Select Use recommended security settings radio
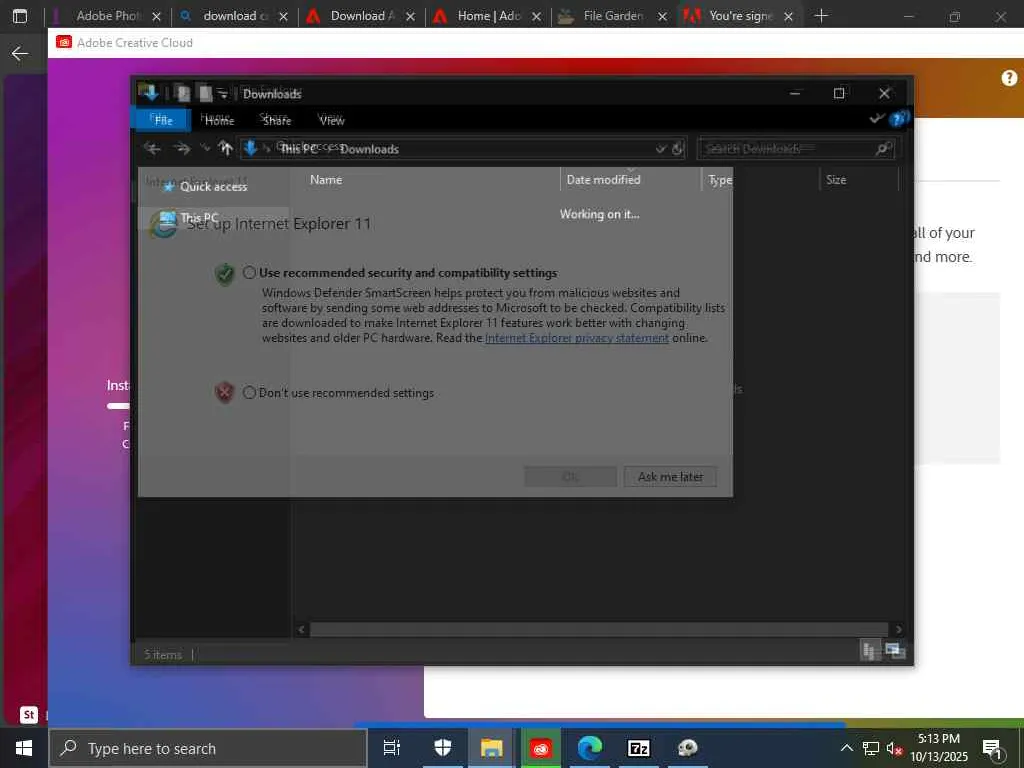The image size is (1024, 768). 249,272
